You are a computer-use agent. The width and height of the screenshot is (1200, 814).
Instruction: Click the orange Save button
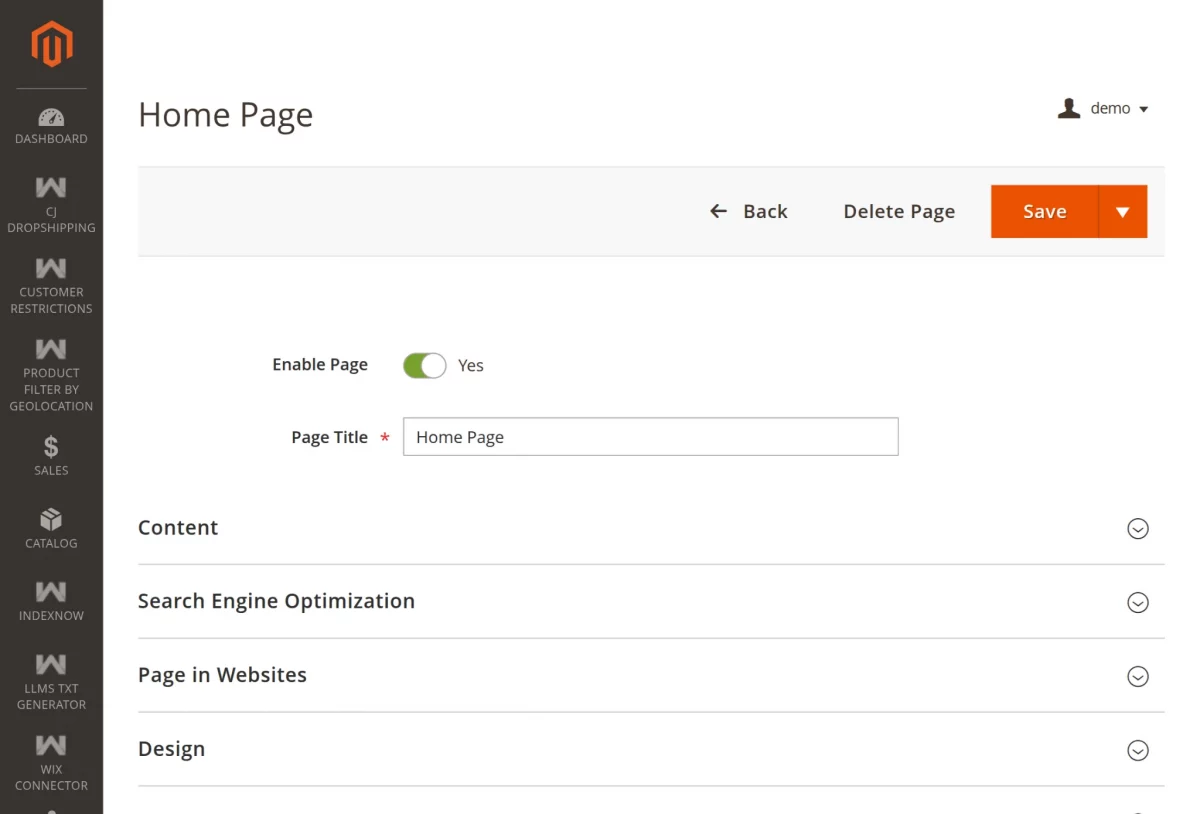coord(1044,212)
